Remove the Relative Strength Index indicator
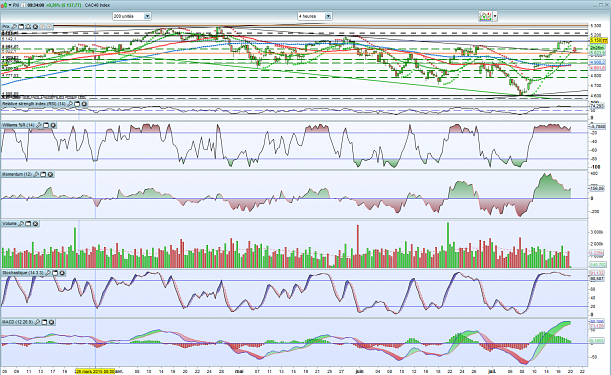611x375 pixels. click(x=84, y=104)
